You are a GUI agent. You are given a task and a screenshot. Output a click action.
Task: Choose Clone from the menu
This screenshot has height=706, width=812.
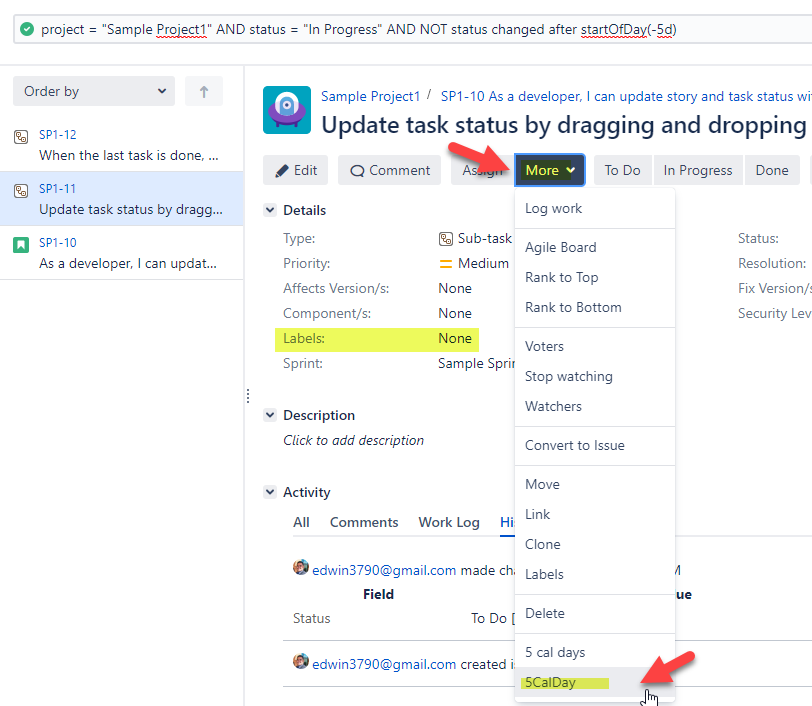(x=594, y=544)
